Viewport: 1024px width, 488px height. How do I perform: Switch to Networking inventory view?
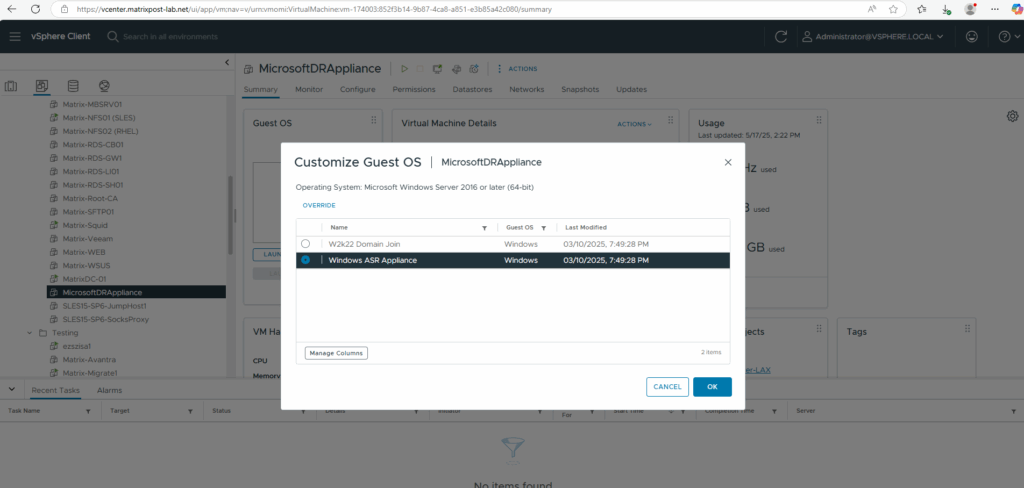[x=103, y=86]
